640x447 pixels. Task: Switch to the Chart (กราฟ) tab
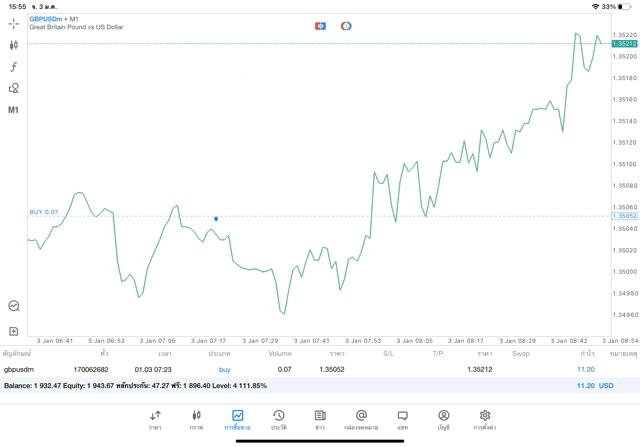[x=197, y=419]
